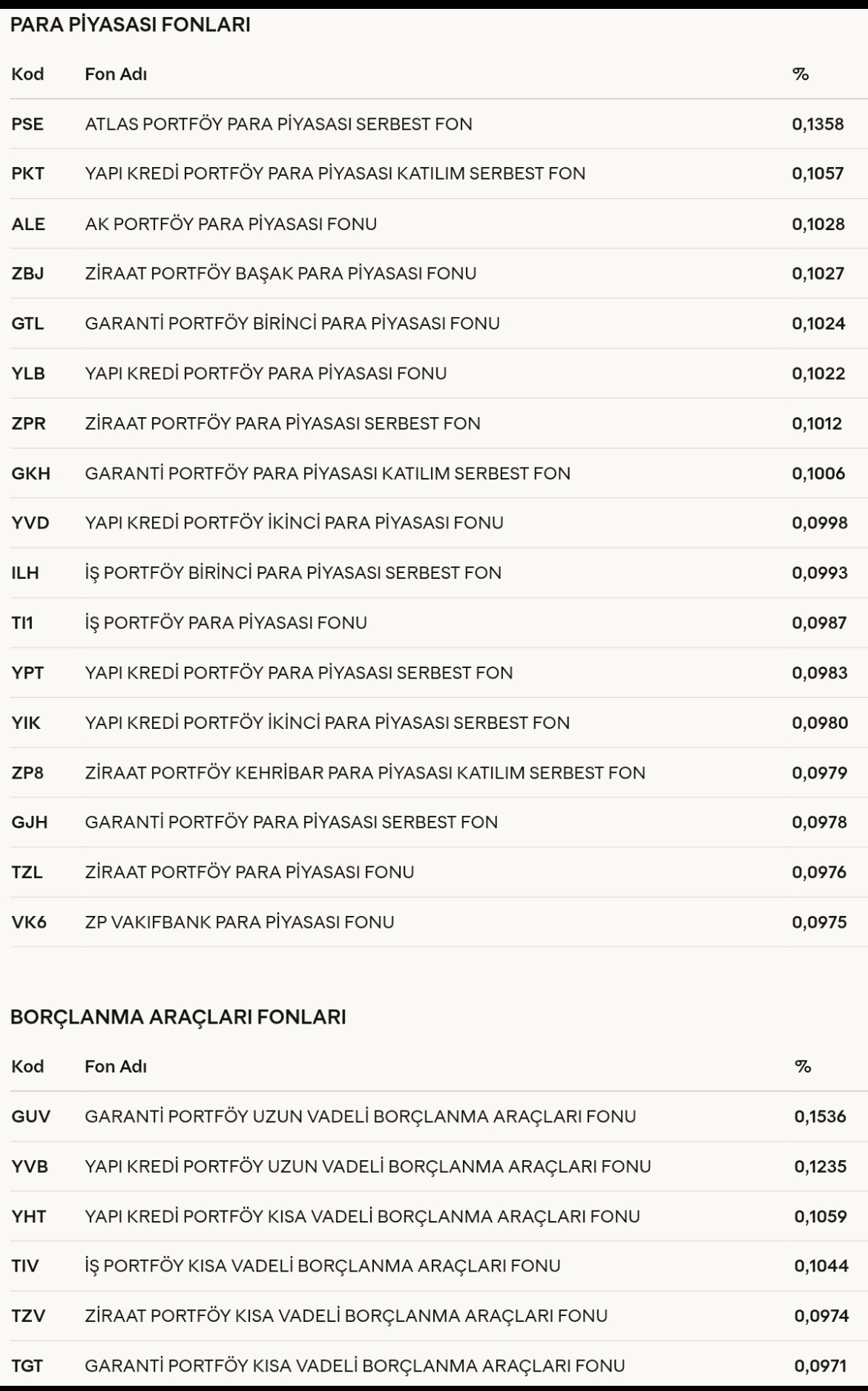The image size is (868, 1391).
Task: Select the GTL fund code
Action: pyautogui.click(x=27, y=324)
